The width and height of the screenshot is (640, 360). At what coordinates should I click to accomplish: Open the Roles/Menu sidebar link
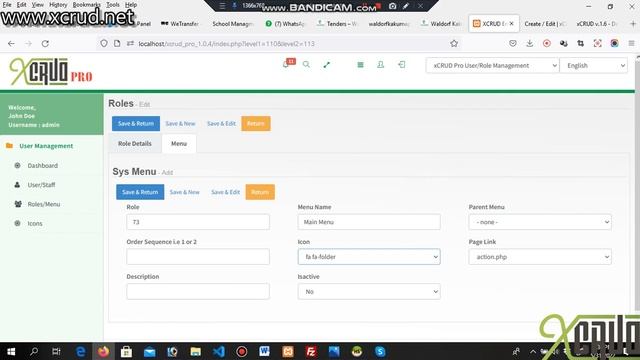(x=44, y=204)
